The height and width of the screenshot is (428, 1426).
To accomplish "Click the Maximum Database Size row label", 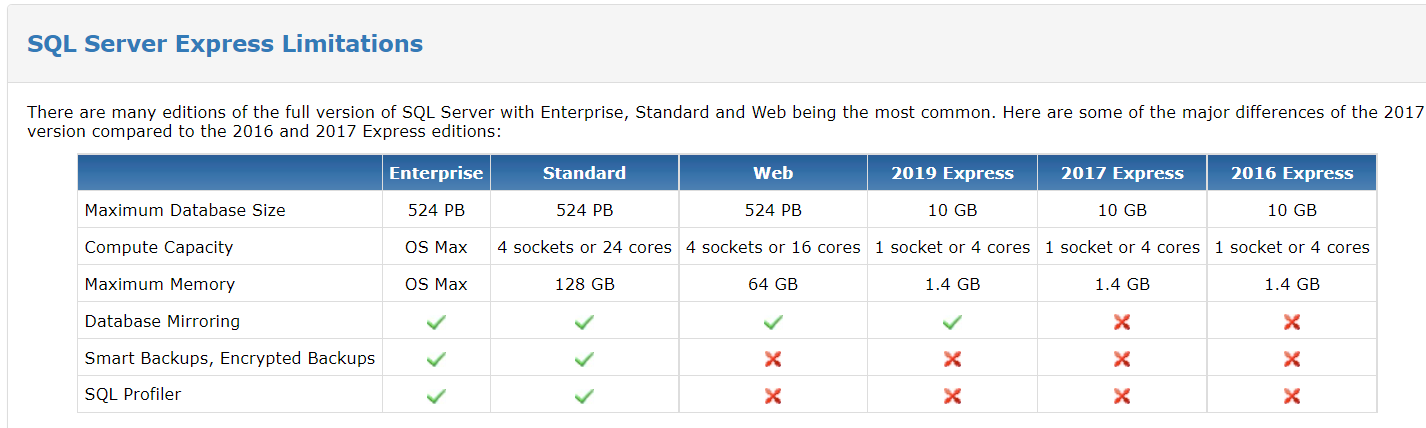I will (x=185, y=211).
